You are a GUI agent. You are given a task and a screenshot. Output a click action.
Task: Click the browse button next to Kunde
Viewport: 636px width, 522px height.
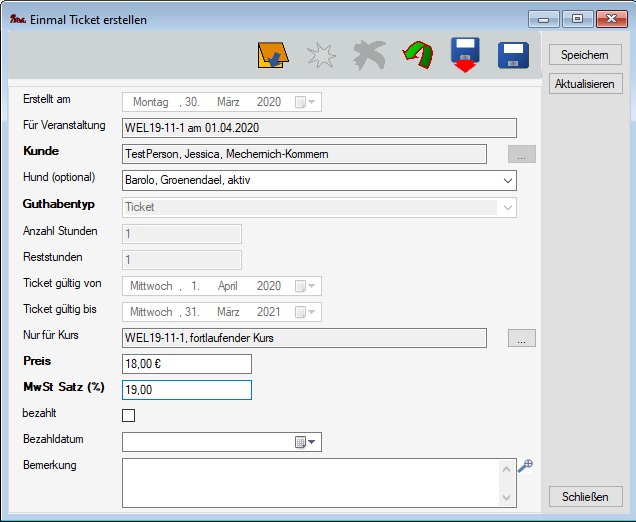click(x=522, y=154)
